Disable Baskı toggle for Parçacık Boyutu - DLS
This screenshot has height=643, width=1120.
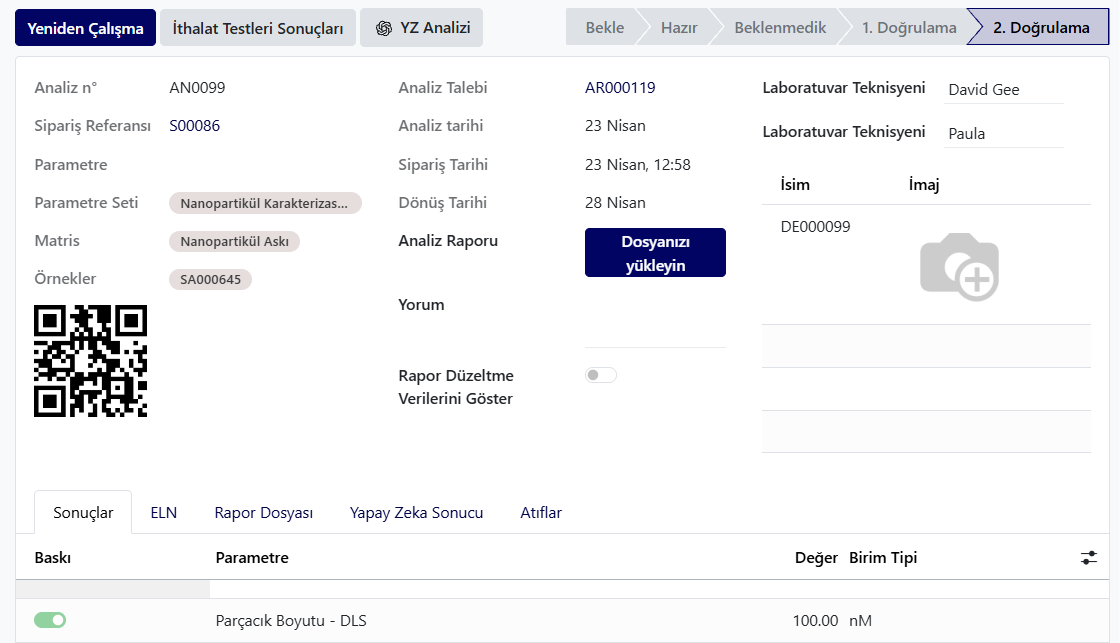tap(50, 620)
